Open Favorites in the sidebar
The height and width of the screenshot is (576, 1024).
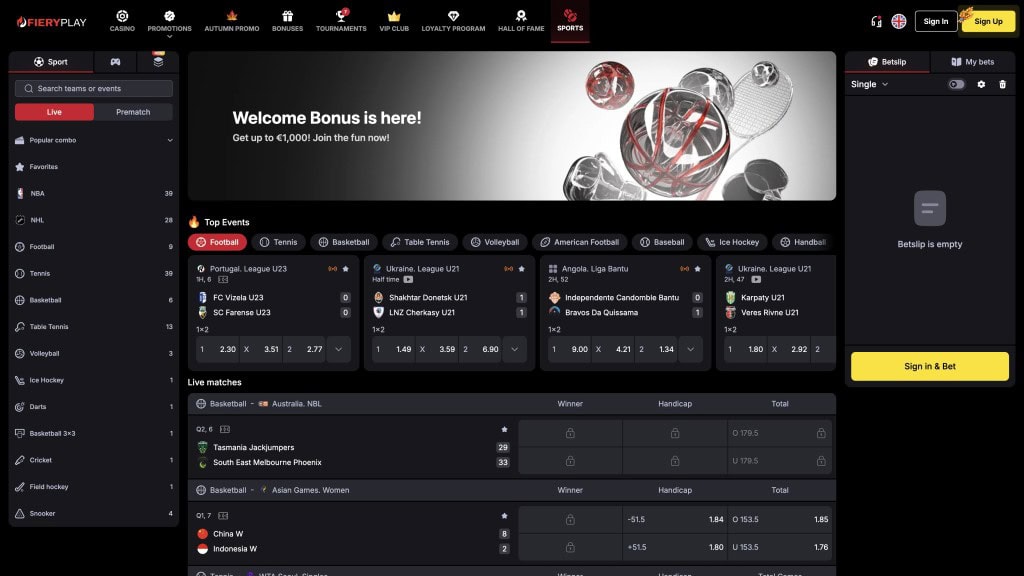(x=93, y=167)
